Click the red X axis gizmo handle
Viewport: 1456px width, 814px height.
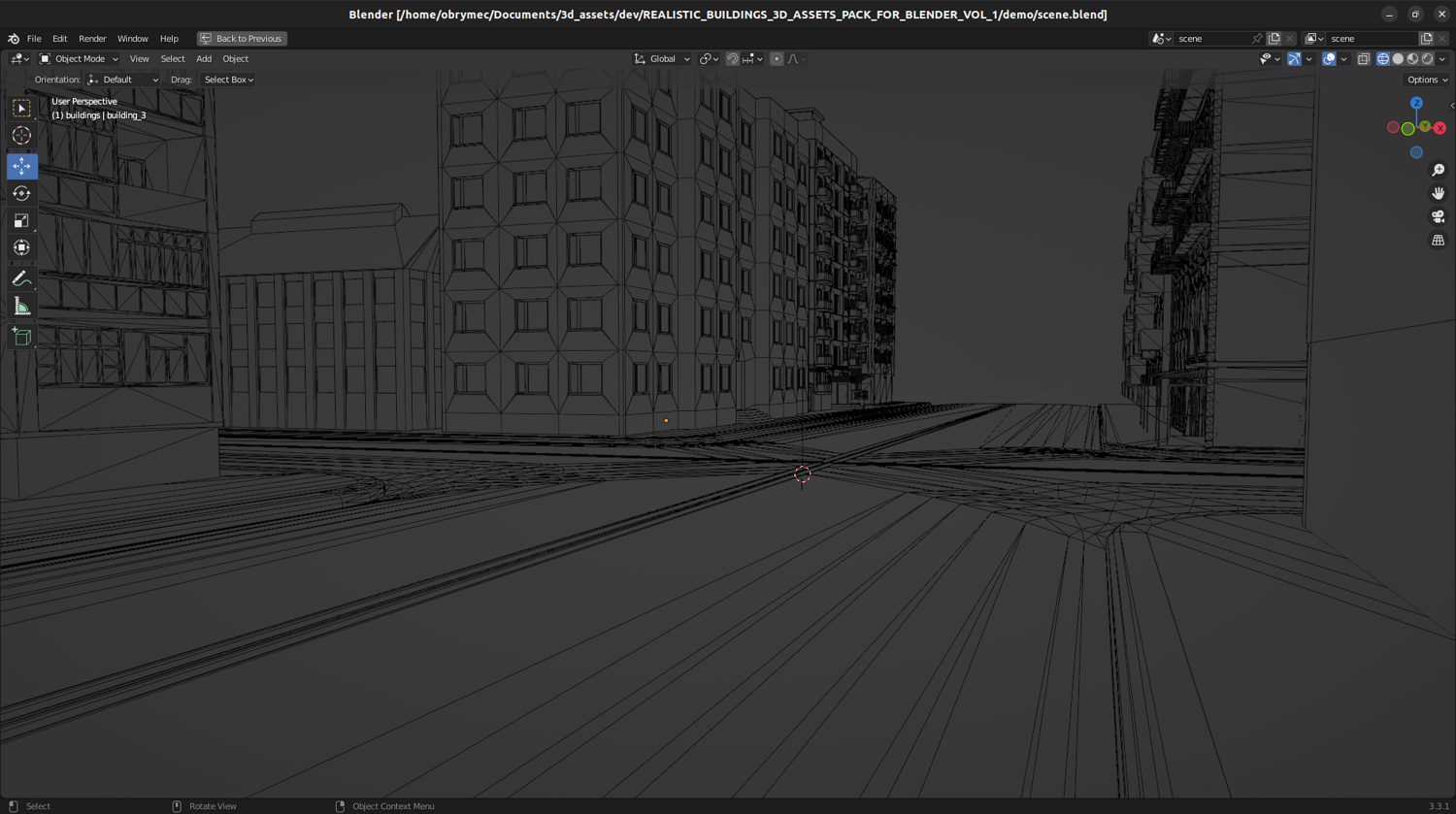pos(1439,128)
